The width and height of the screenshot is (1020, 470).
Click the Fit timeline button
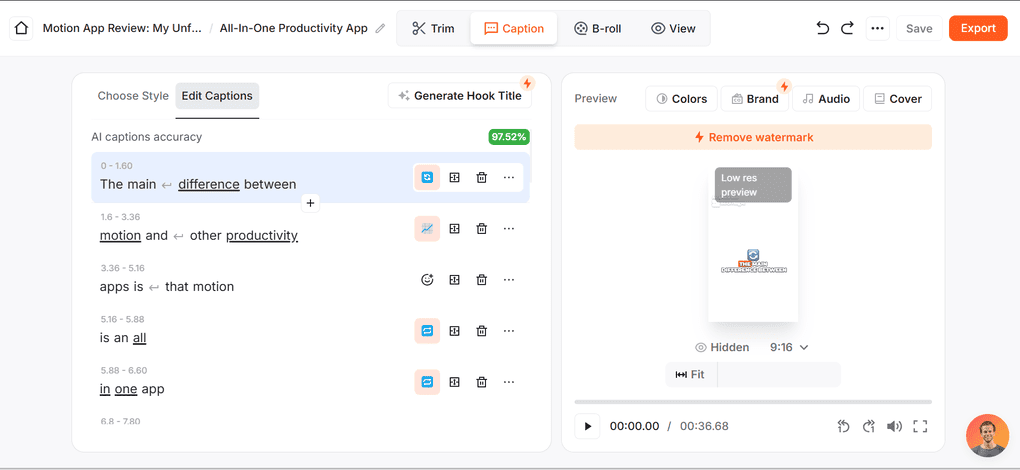[x=691, y=374]
